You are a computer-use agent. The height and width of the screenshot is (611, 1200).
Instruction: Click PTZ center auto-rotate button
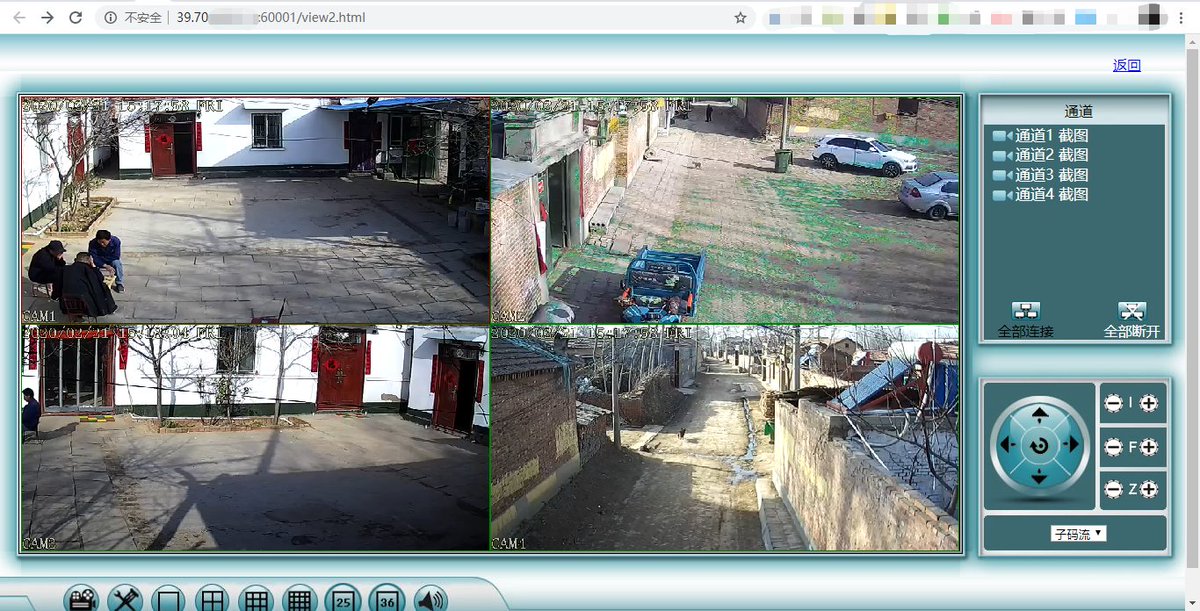click(1040, 445)
